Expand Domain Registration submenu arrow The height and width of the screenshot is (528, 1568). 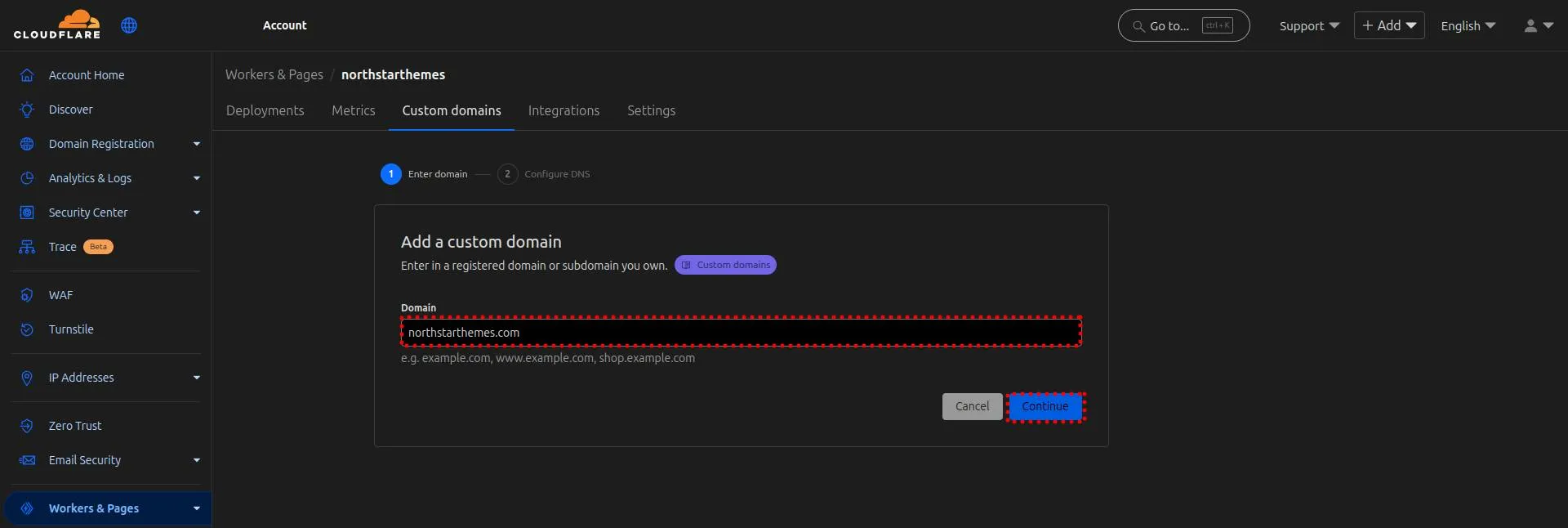click(x=197, y=144)
